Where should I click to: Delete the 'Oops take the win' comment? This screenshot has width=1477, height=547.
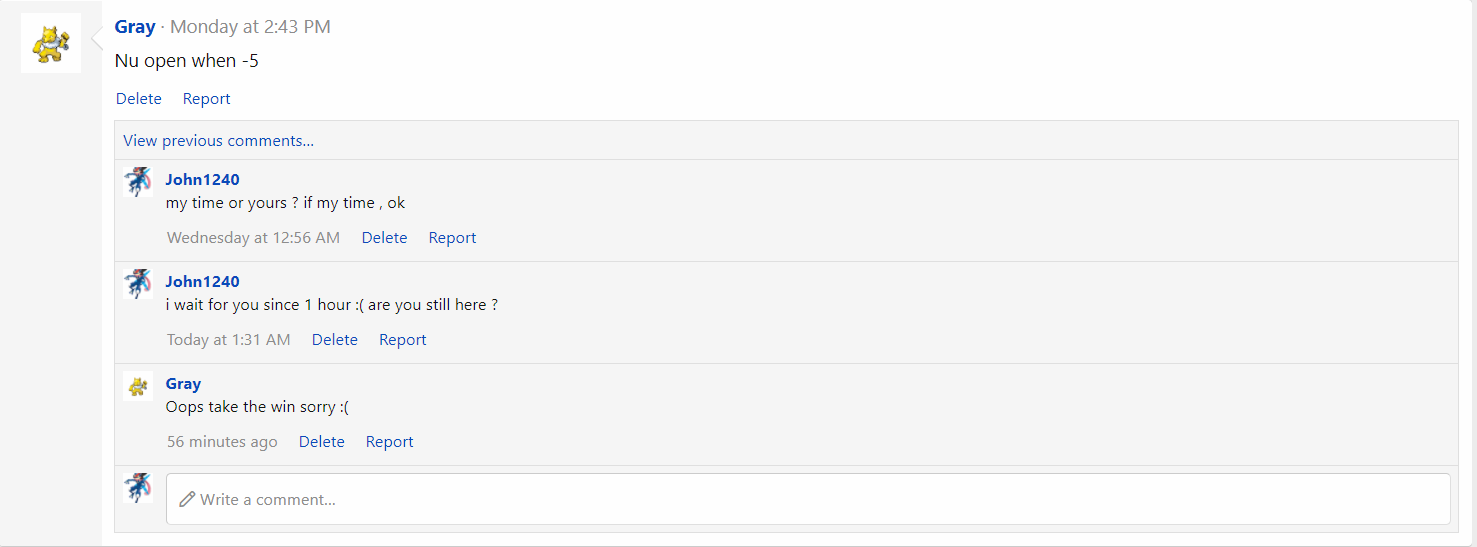(321, 442)
